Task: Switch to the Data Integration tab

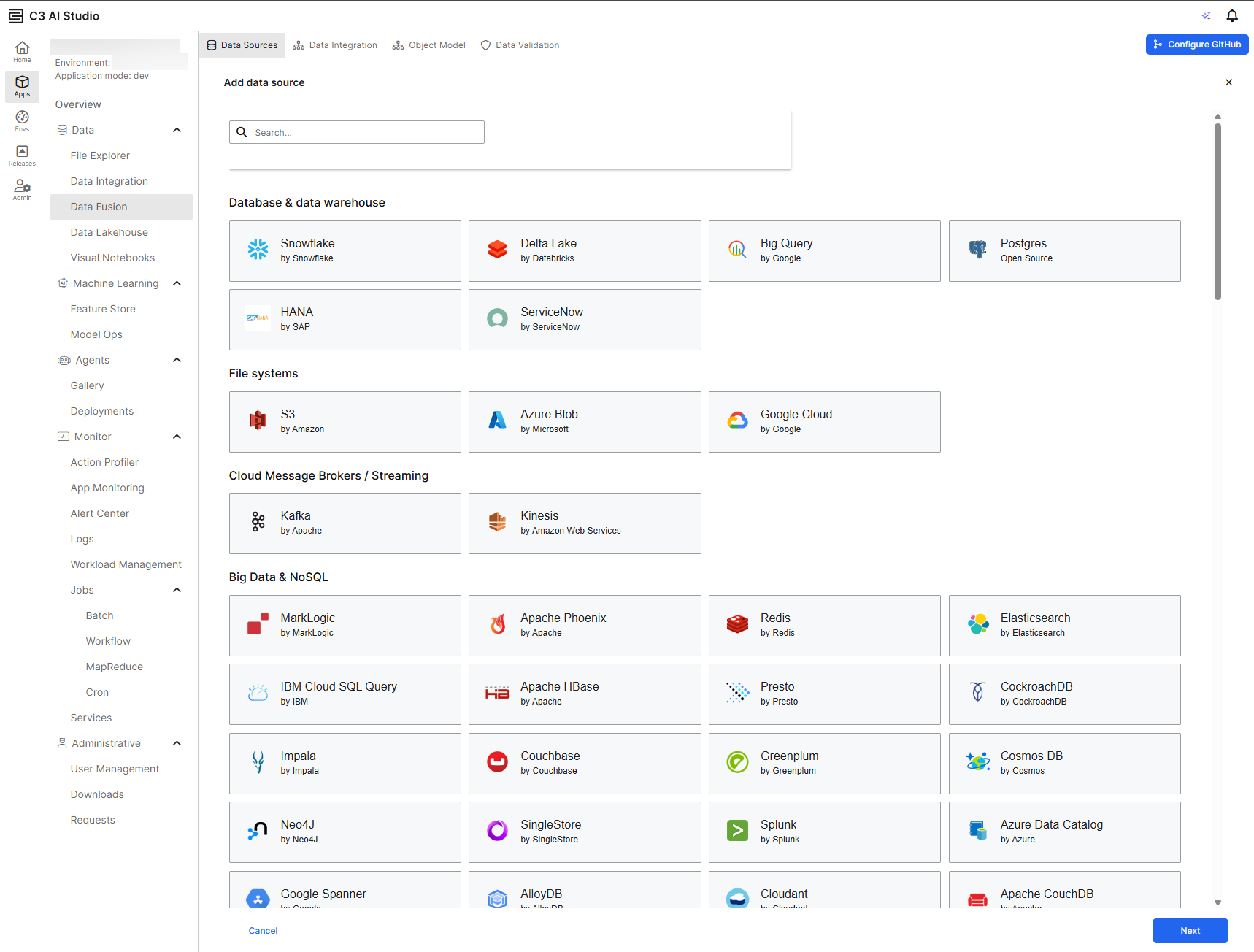Action: click(335, 45)
